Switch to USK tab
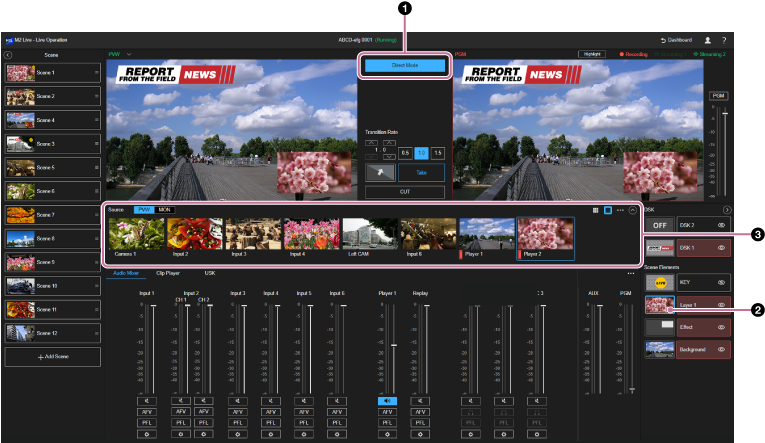 point(210,273)
